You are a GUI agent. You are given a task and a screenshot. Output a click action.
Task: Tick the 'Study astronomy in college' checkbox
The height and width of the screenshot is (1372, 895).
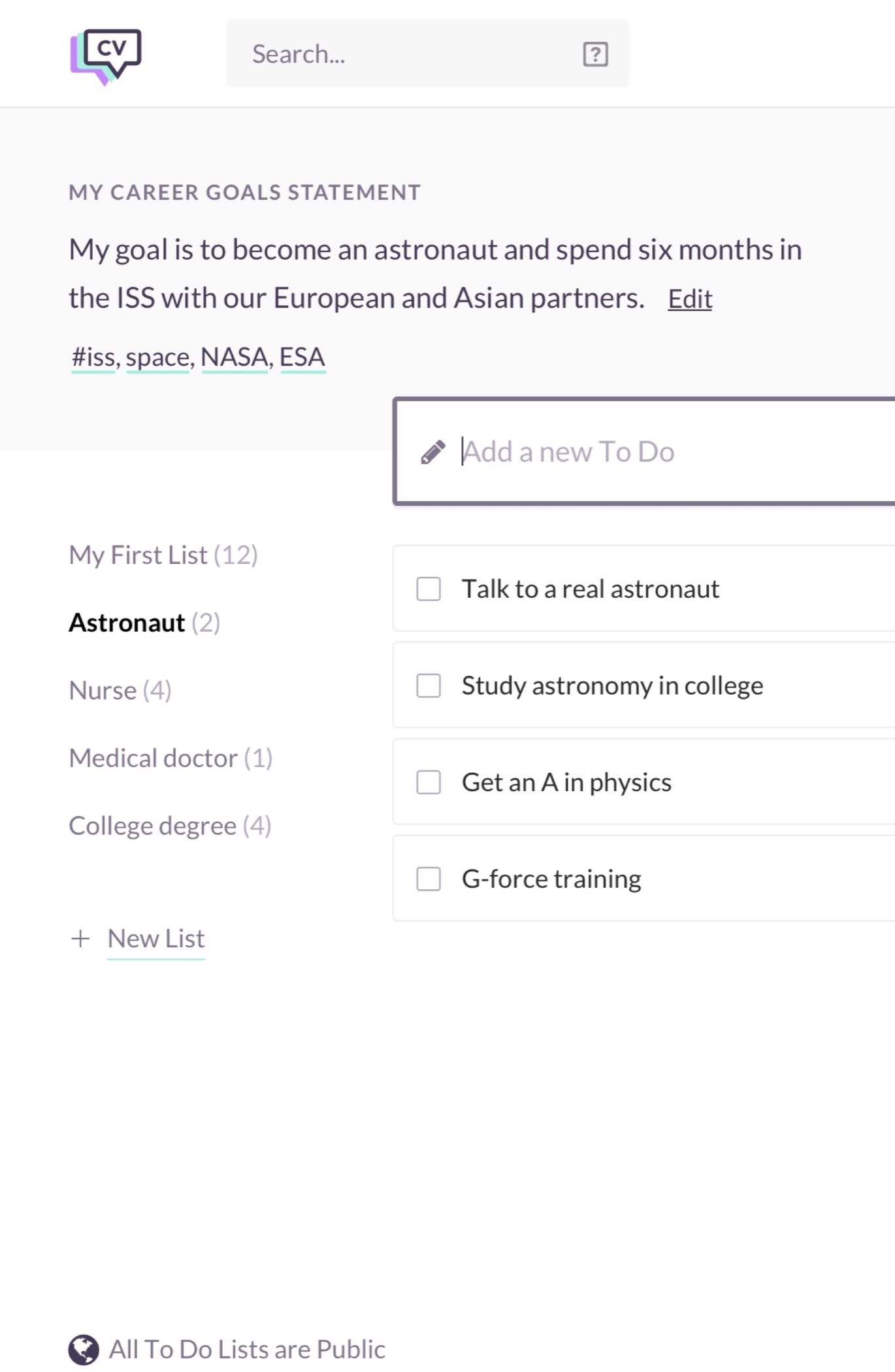(x=429, y=685)
